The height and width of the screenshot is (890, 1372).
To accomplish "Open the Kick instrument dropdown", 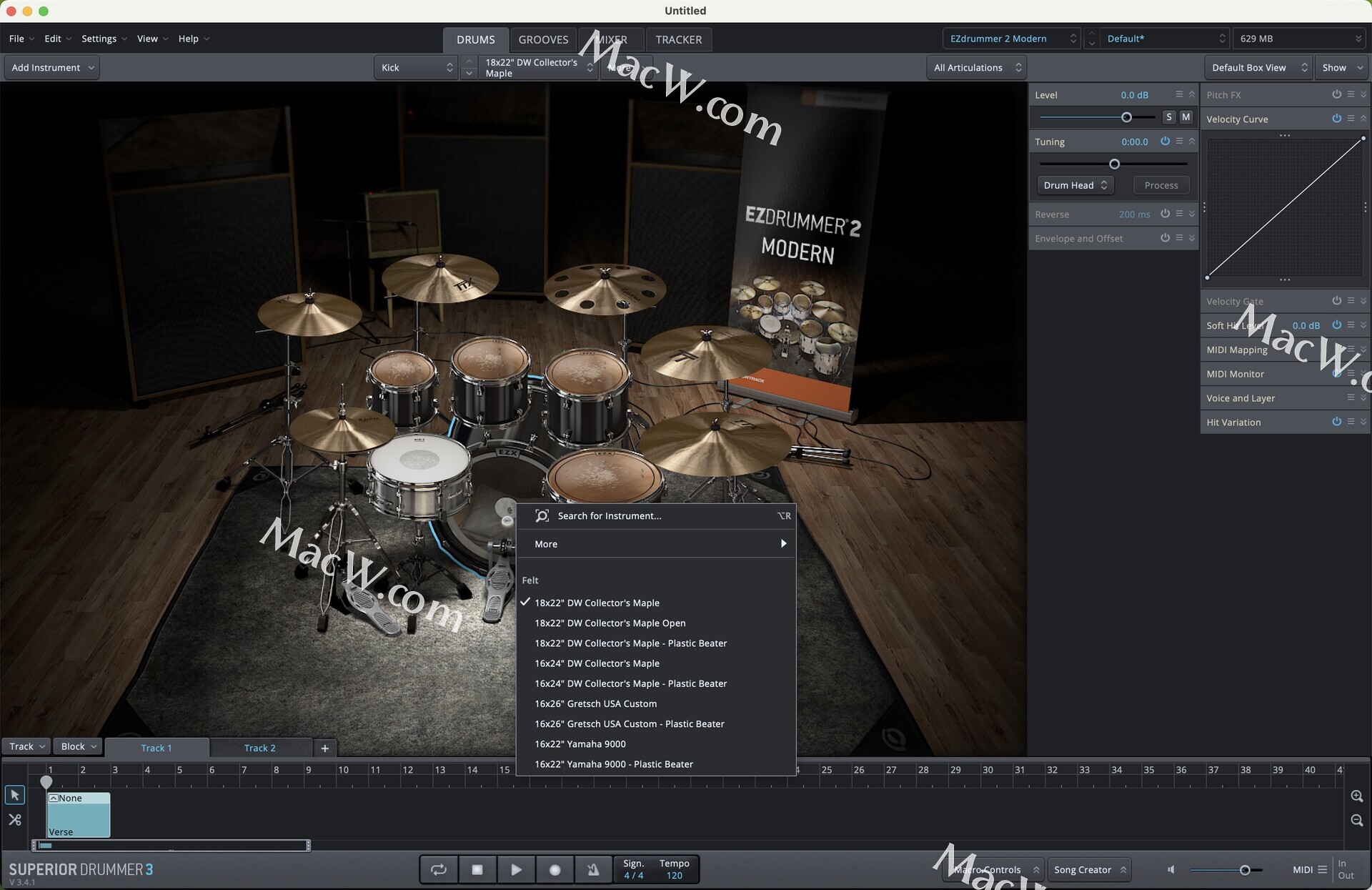I will coord(417,67).
